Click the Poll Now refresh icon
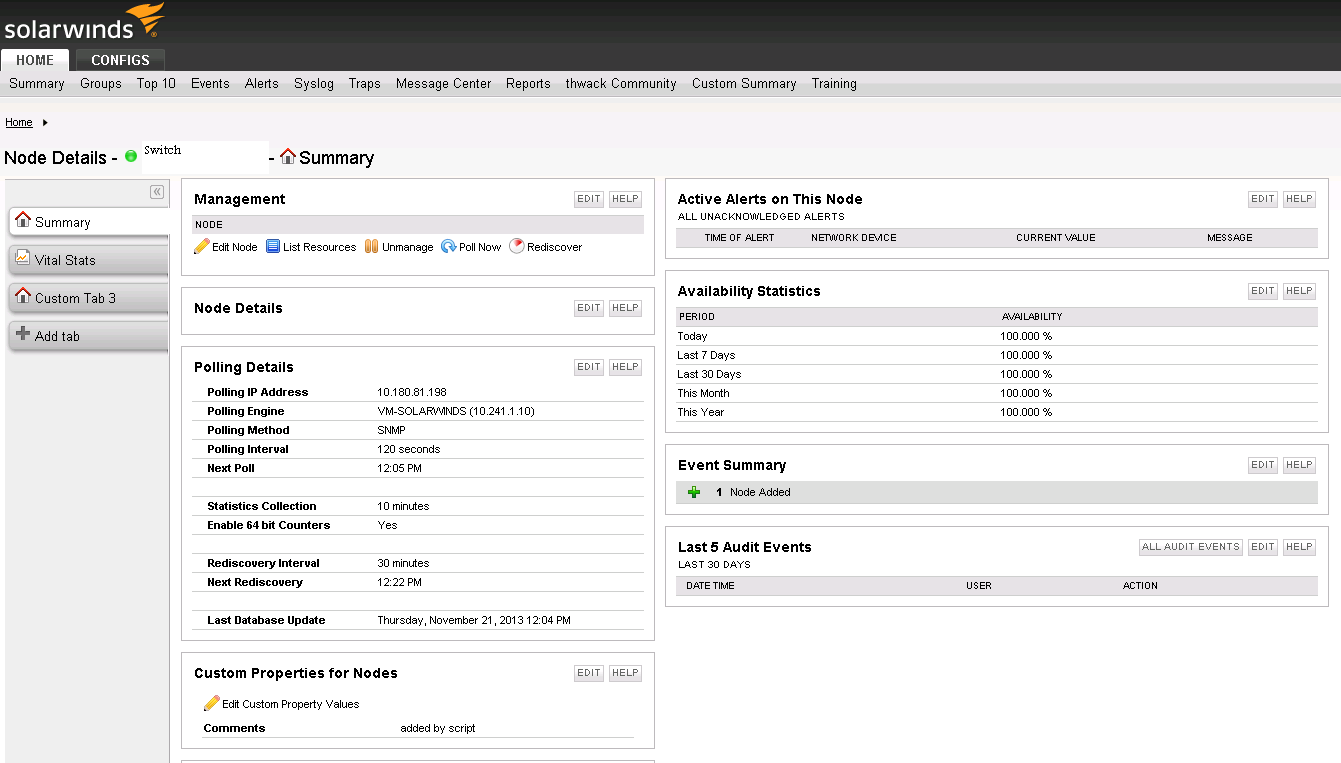Screen dimensions: 1341x763 click(x=449, y=247)
